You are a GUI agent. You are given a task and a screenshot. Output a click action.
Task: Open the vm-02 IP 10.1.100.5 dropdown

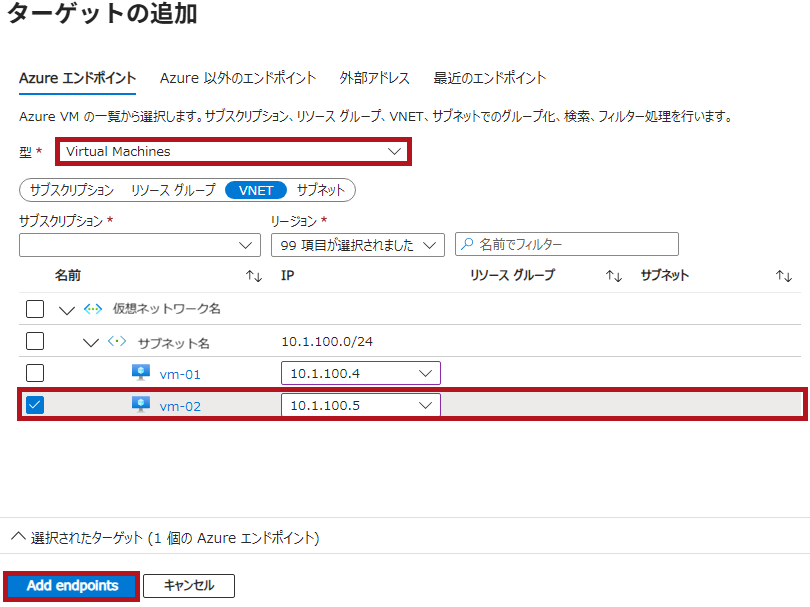[361, 405]
